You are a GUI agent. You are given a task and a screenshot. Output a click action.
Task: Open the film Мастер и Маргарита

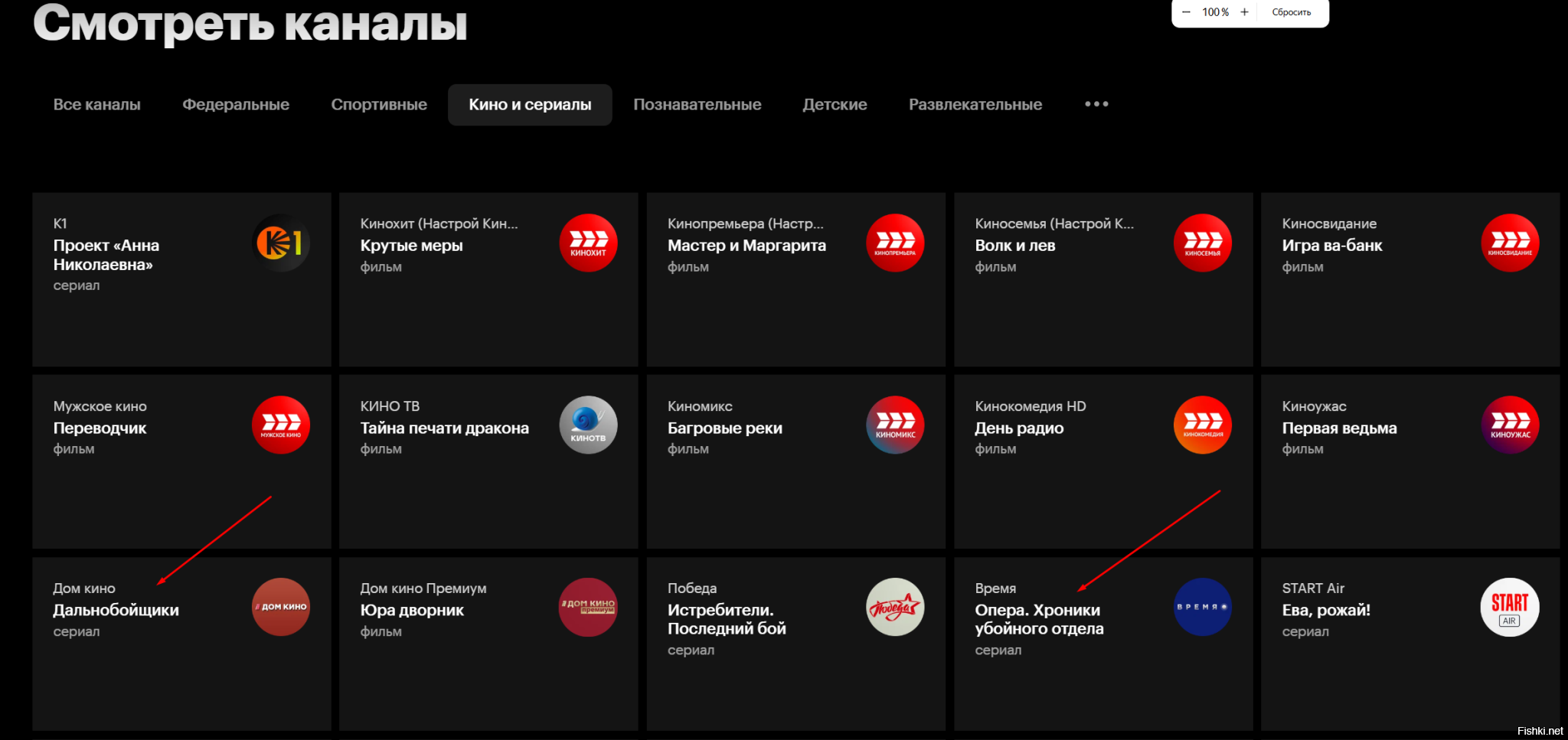[746, 246]
